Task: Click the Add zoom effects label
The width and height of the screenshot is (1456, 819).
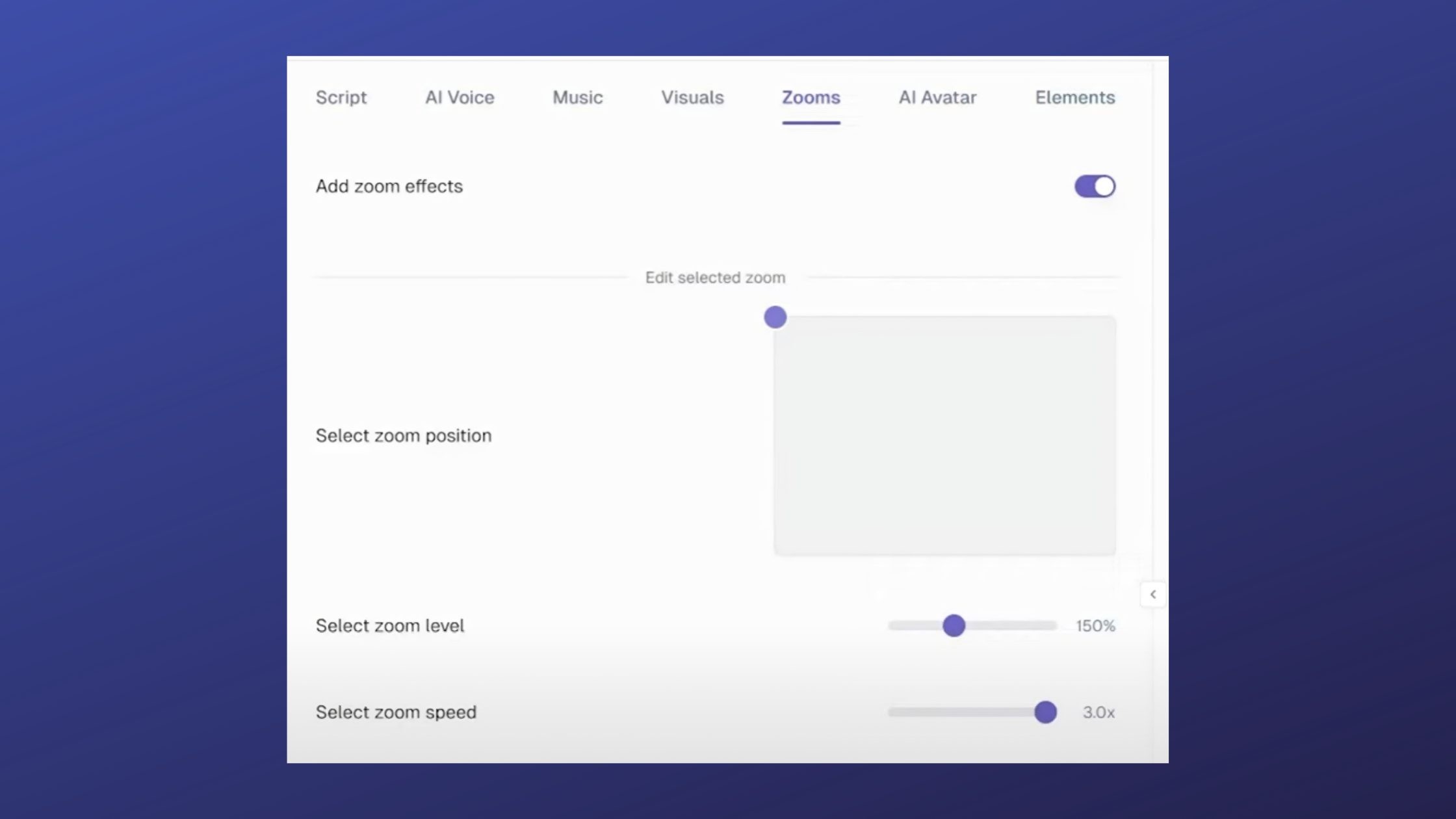Action: pyautogui.click(x=389, y=187)
